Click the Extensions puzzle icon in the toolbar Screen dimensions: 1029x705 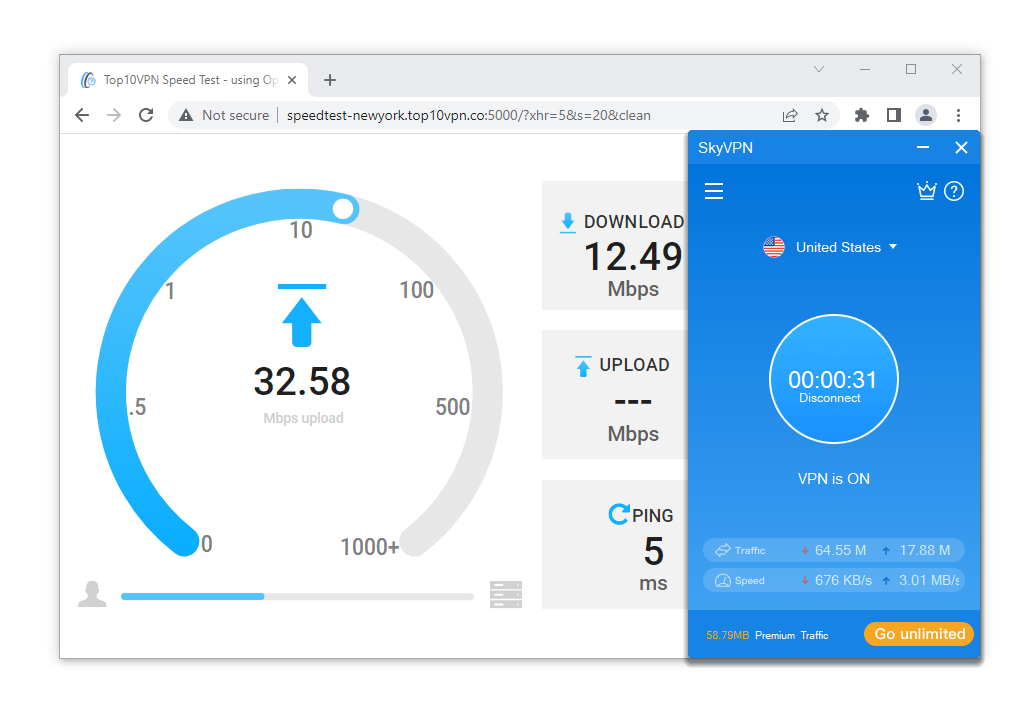point(861,115)
